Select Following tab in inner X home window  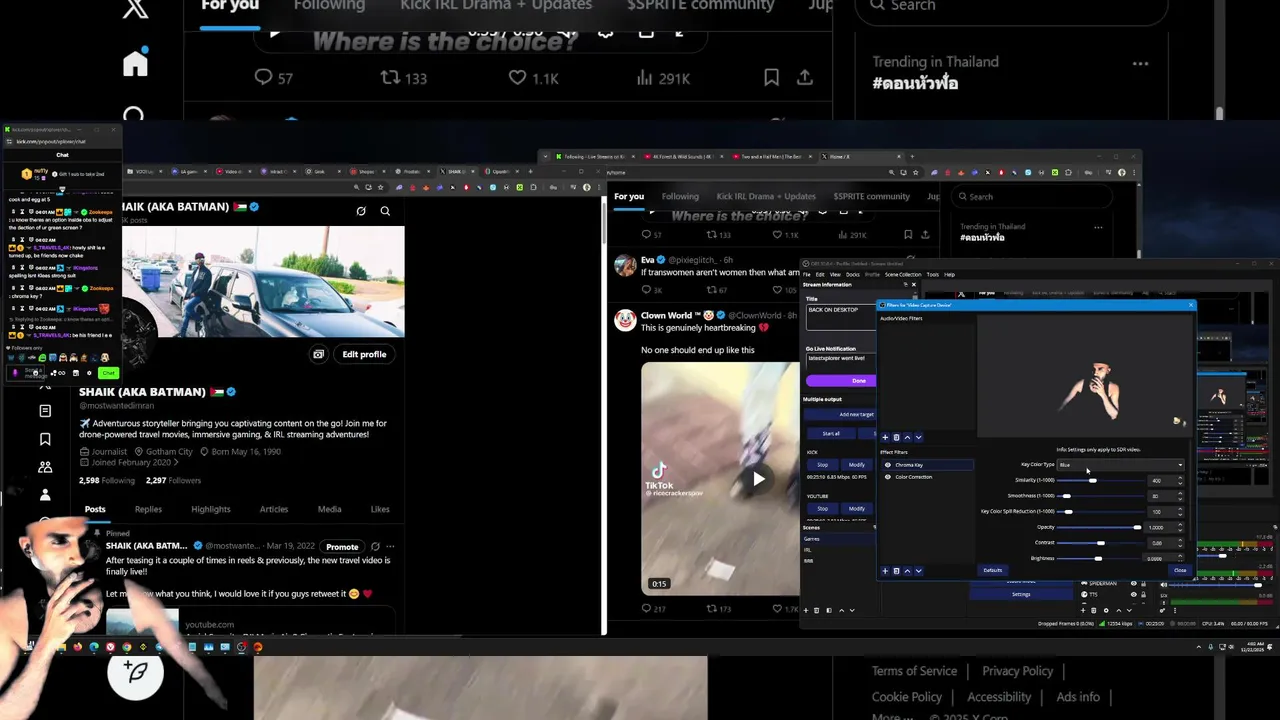pyautogui.click(x=680, y=196)
